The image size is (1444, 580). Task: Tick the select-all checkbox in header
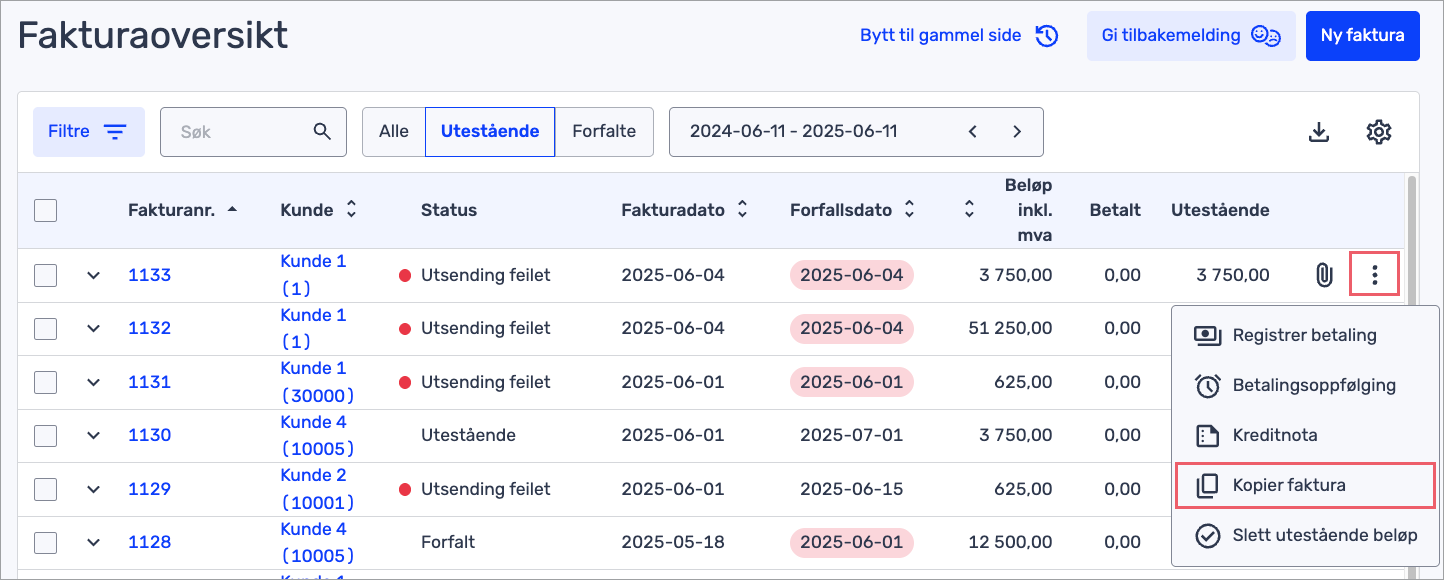click(x=45, y=210)
